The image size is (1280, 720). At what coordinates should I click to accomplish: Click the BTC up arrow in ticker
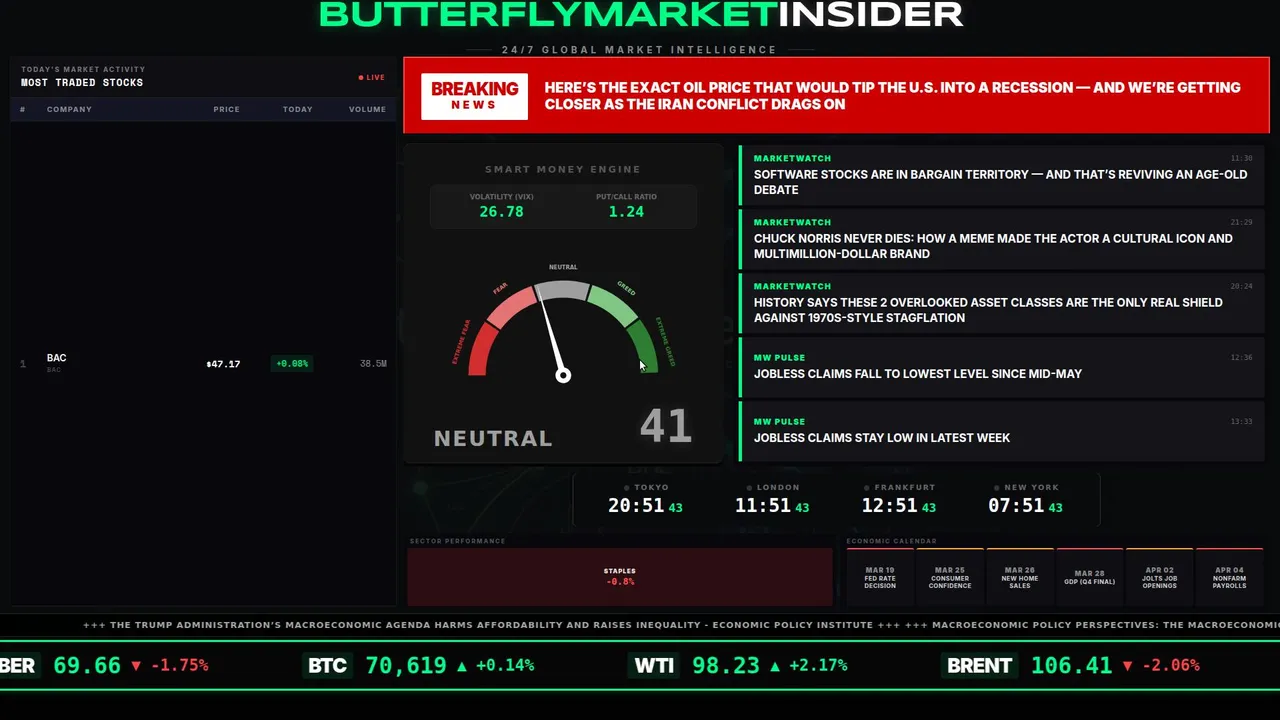click(461, 665)
